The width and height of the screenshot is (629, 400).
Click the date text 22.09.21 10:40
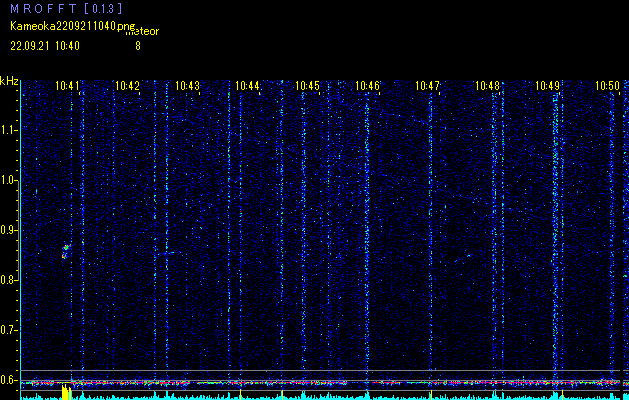[x=45, y=46]
